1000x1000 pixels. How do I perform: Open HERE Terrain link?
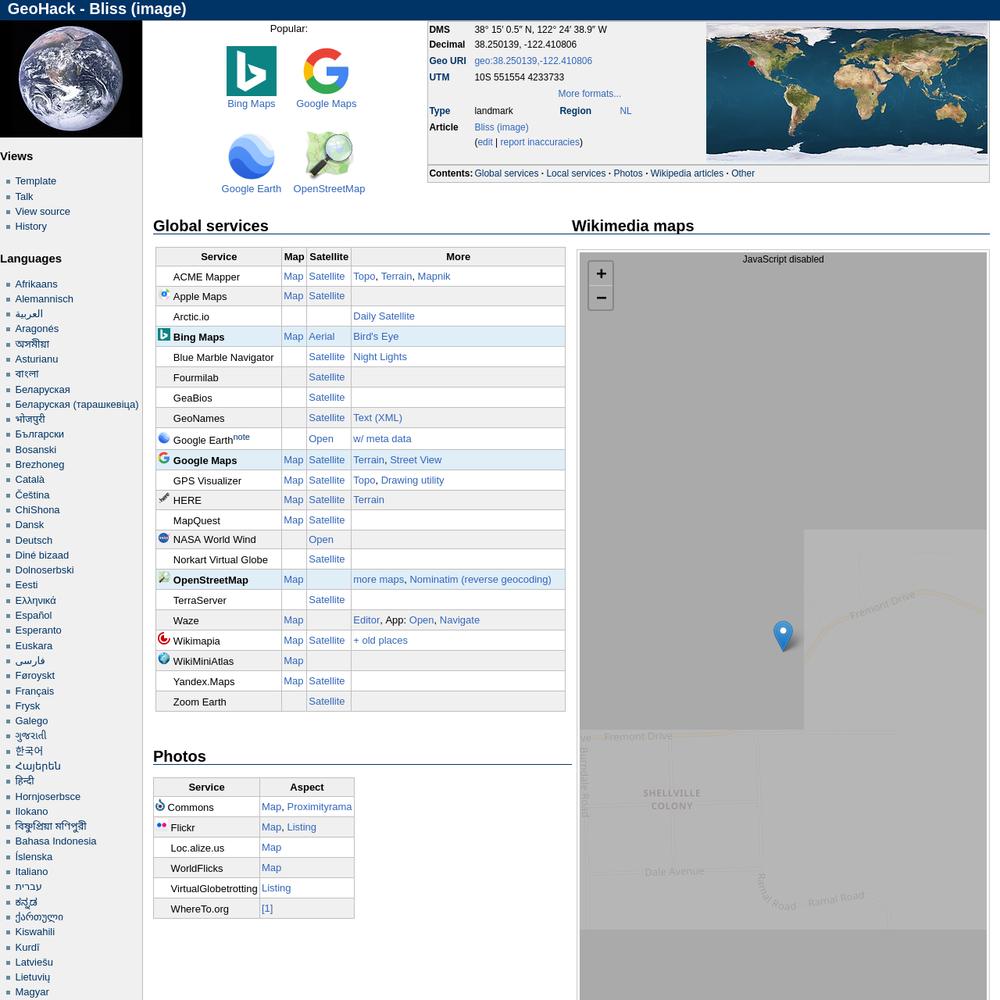[369, 500]
